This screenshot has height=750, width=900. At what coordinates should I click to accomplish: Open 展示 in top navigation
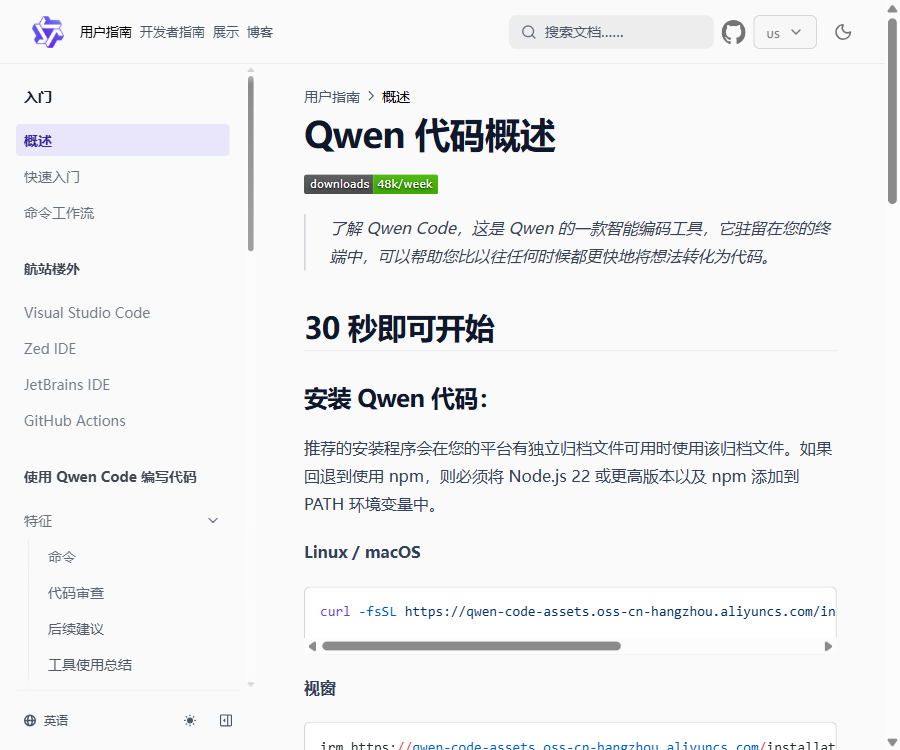[x=226, y=32]
